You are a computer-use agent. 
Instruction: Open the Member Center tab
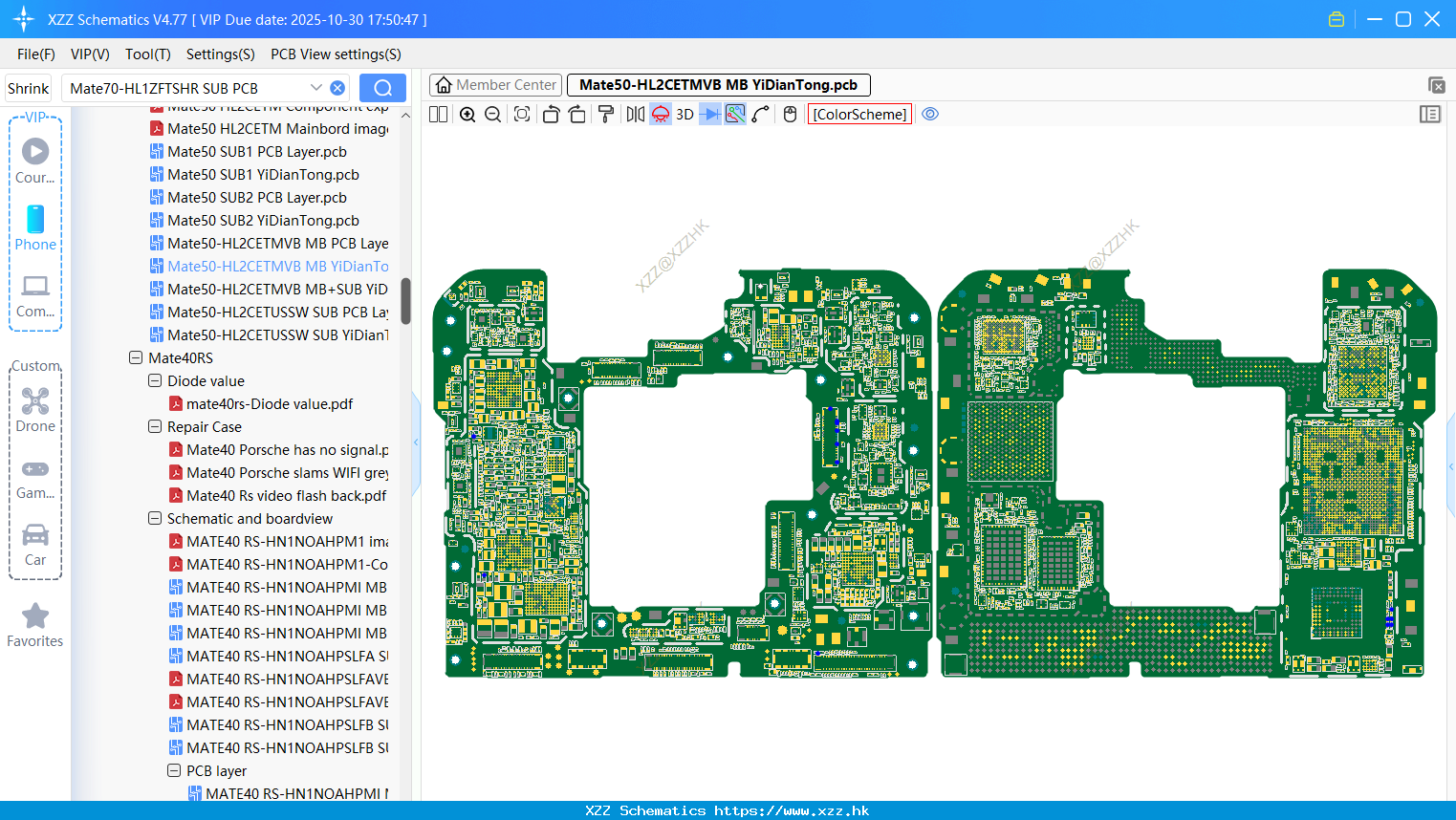point(495,85)
